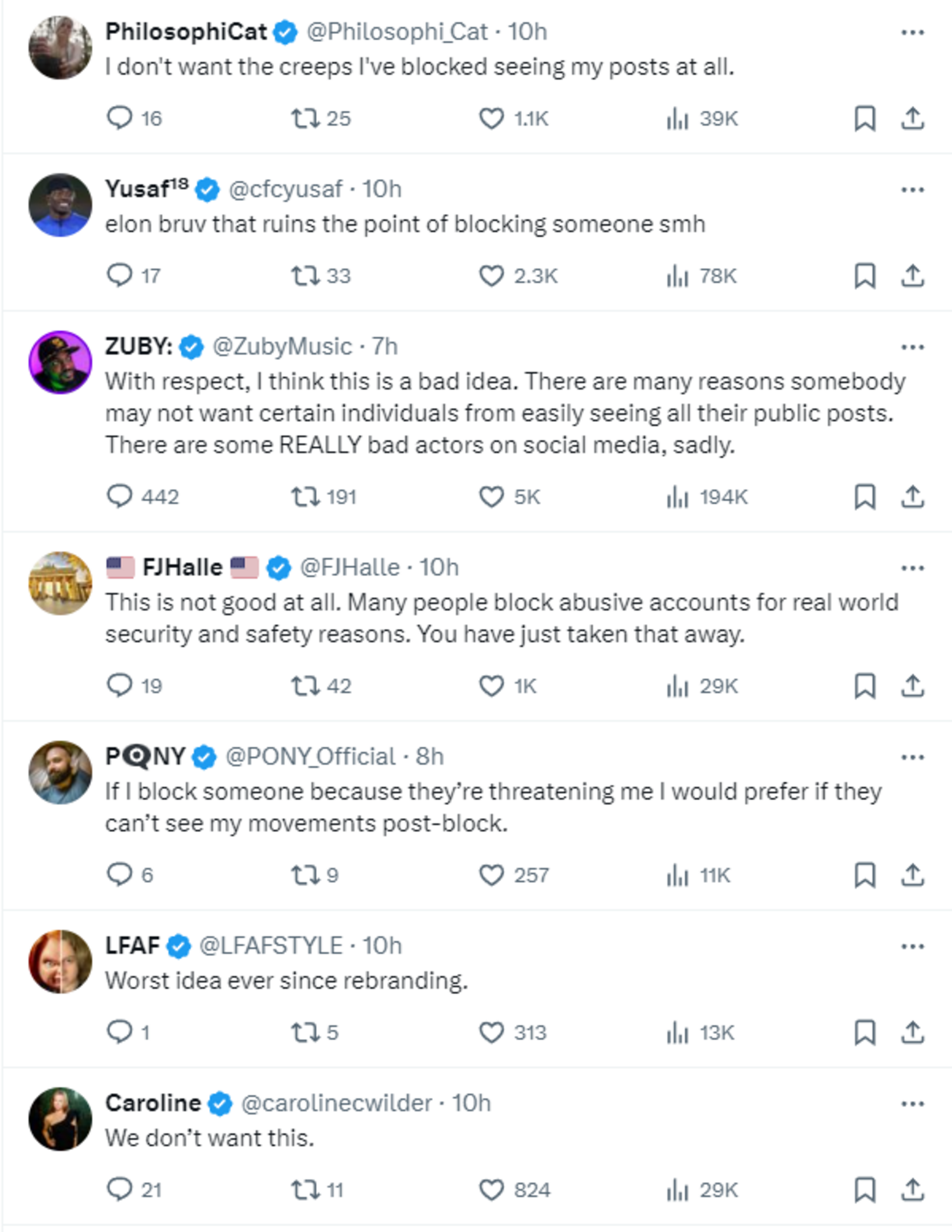Like ZUBY's 'bad idea' post
952x1232 pixels.
coord(491,497)
